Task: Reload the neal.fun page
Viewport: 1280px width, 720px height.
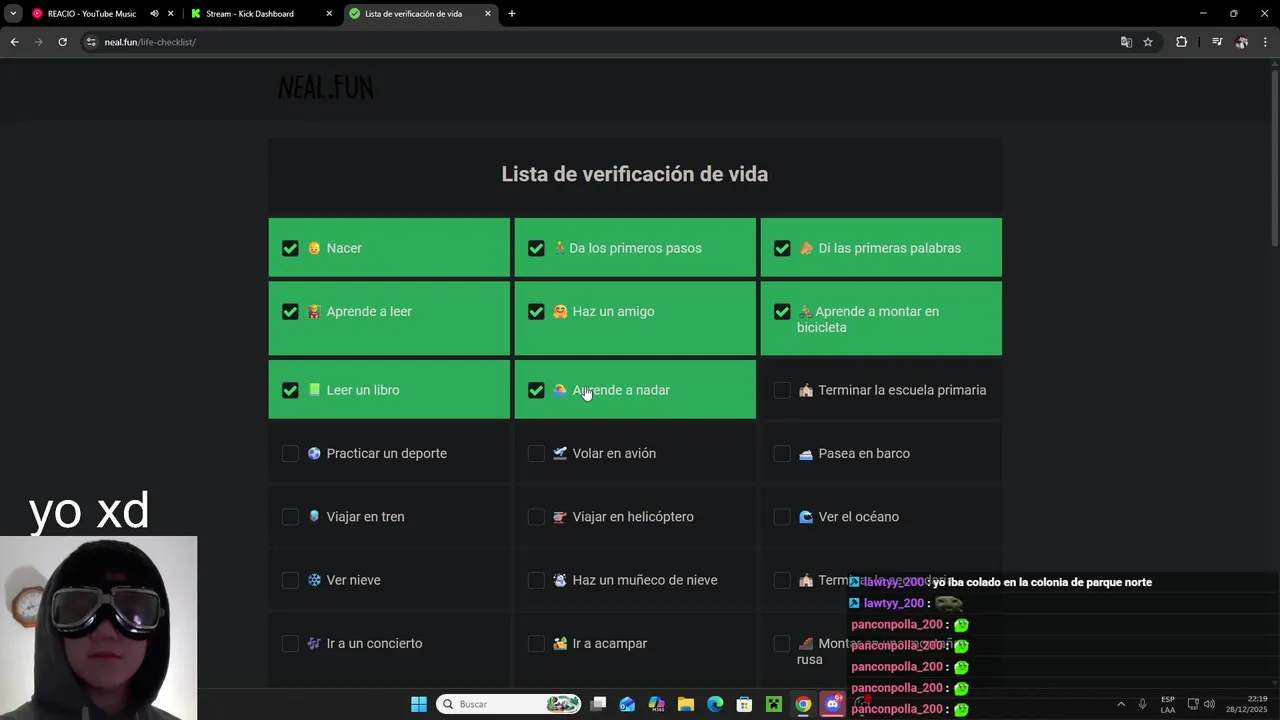Action: pos(62,42)
